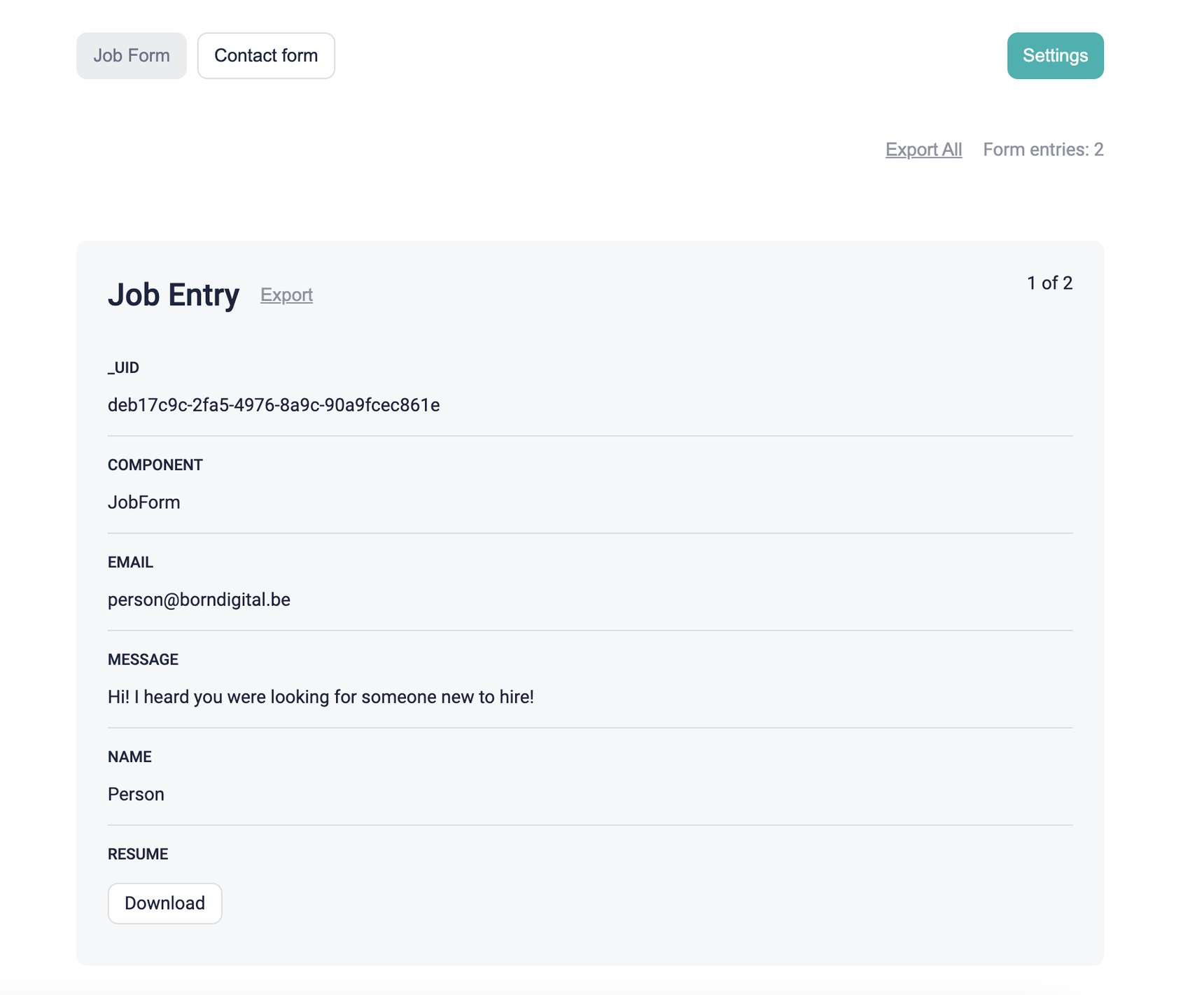The image size is (1204, 995).
Task: Click the Job Entry heading
Action: pyautogui.click(x=174, y=295)
